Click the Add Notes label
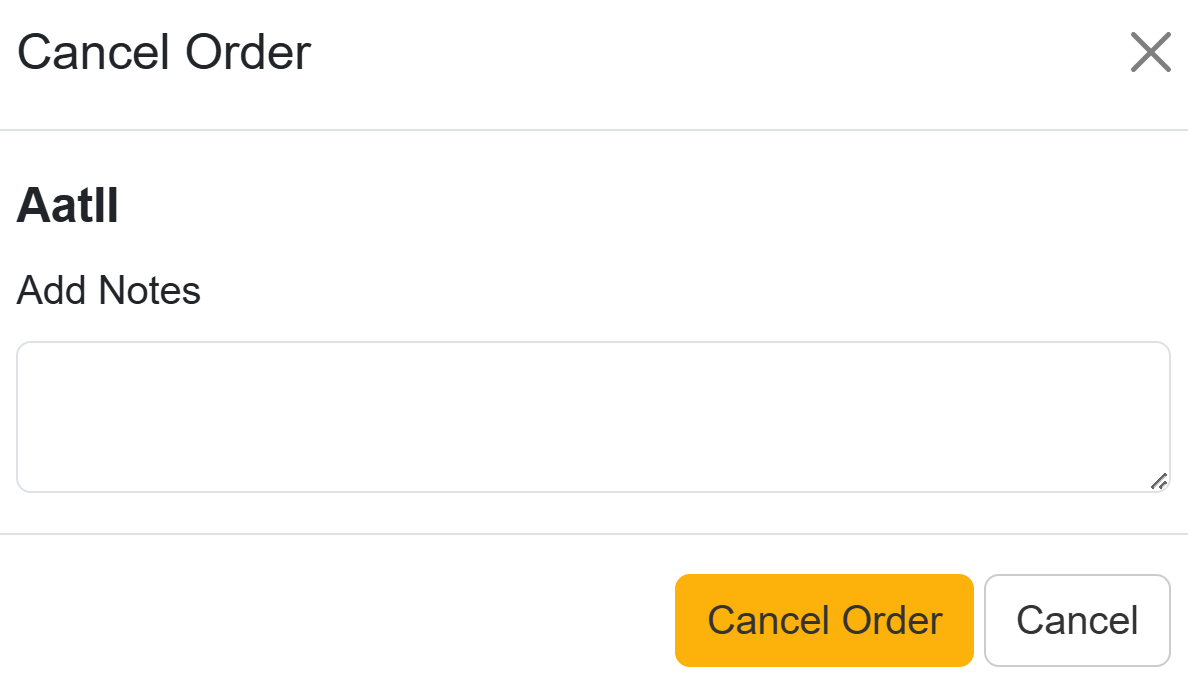Viewport: 1188px width, 688px height. [109, 291]
